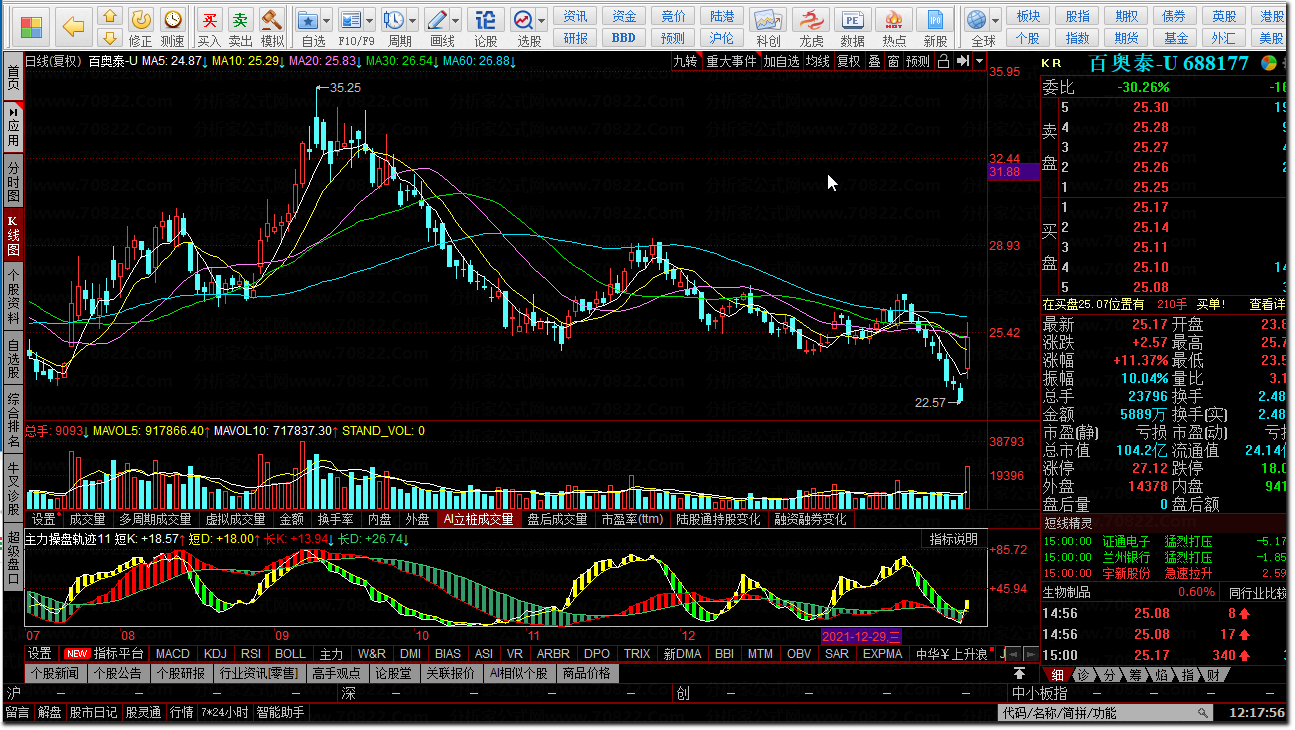Image resolution: width=1295 pixels, height=730 pixels.
Task: Expand the 画线 dropdown arrow
Action: click(x=457, y=20)
